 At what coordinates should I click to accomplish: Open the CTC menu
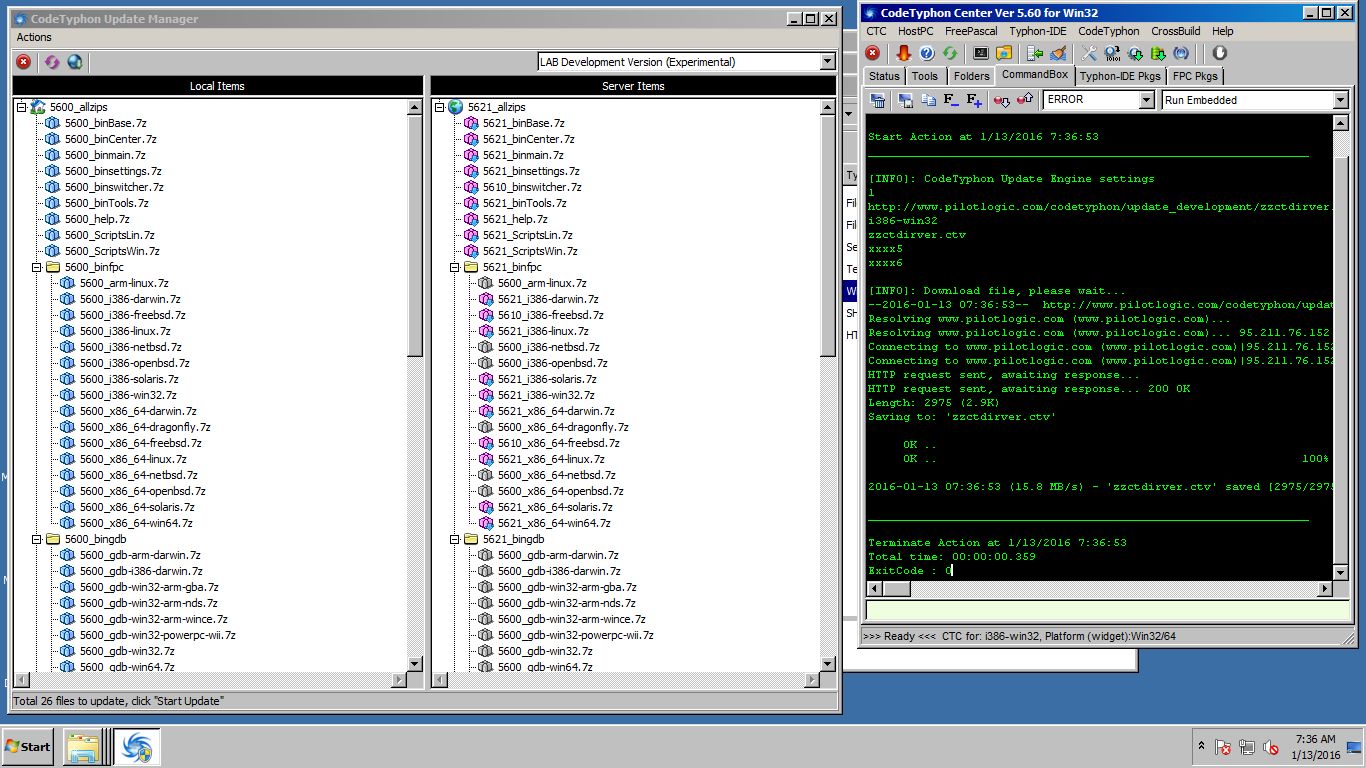pos(876,31)
